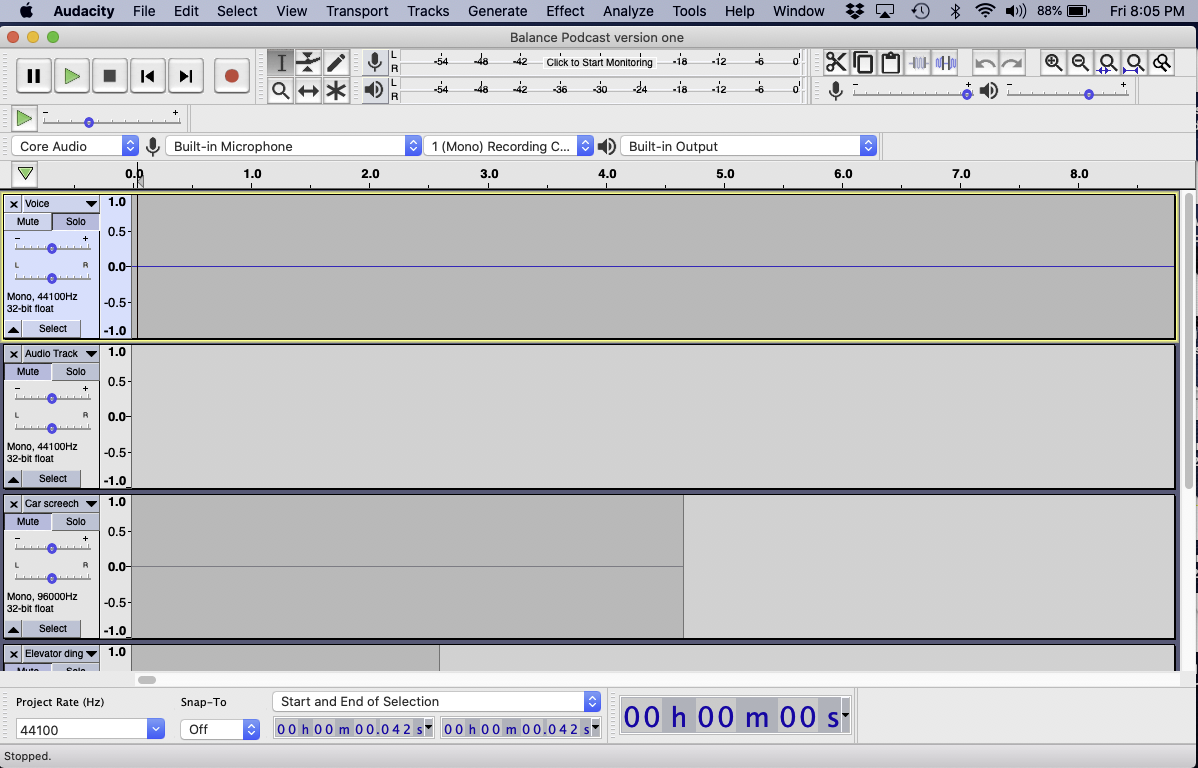Image resolution: width=1198 pixels, height=768 pixels.
Task: Open the Analyze menu
Action: click(x=629, y=11)
